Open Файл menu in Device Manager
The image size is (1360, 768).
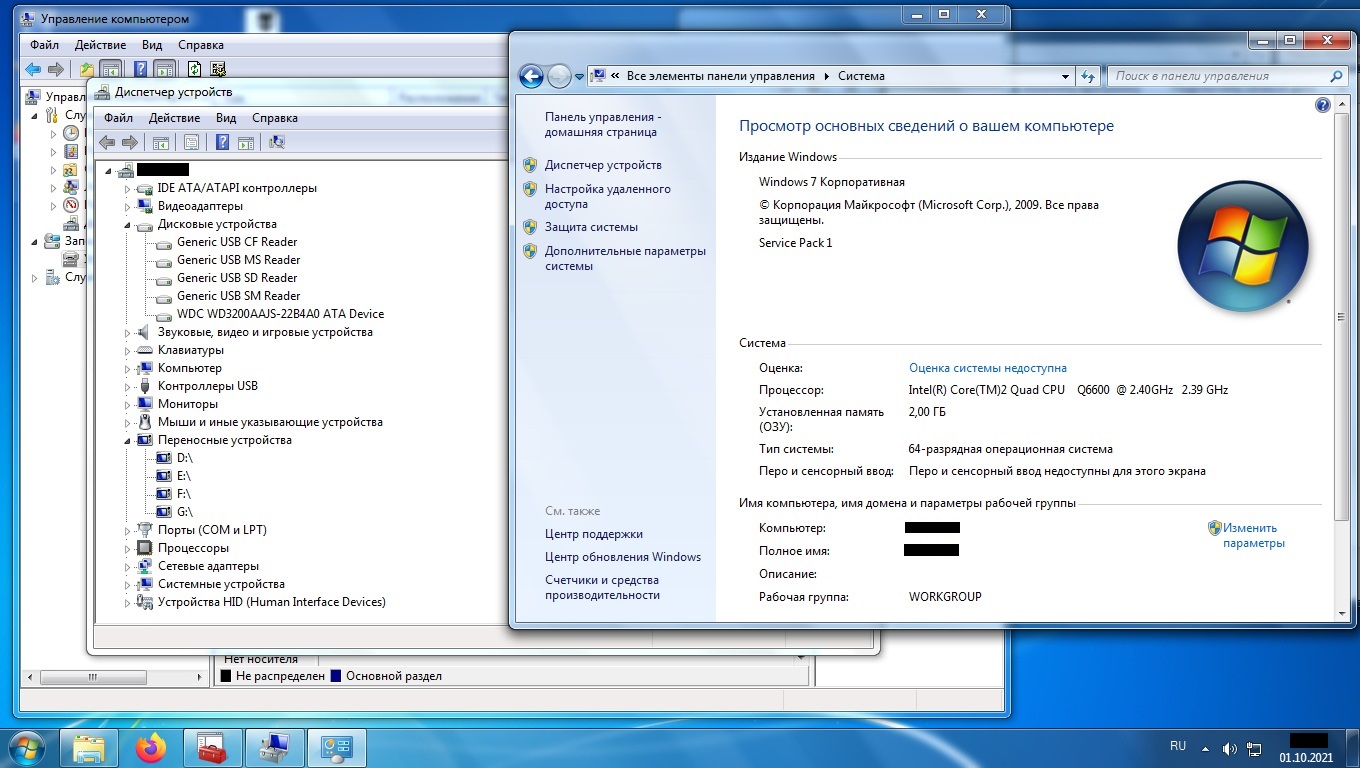click(x=118, y=118)
